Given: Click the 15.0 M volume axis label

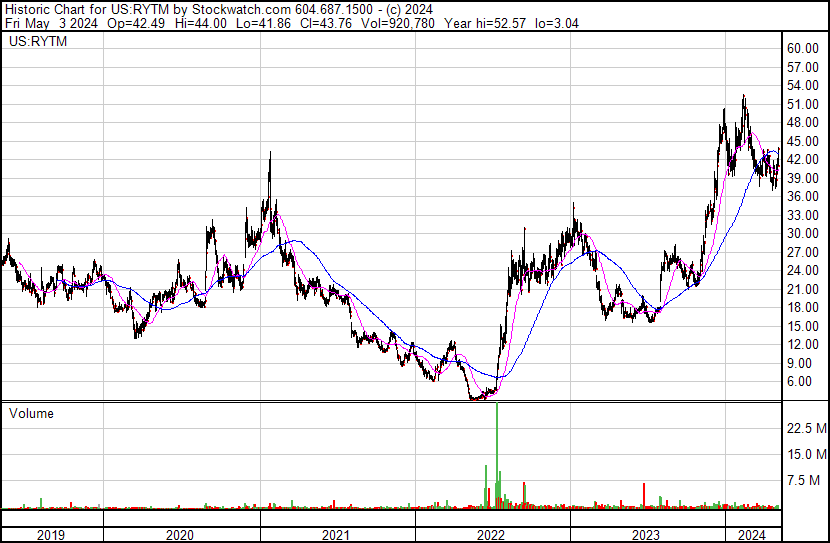Looking at the screenshot, I should tap(807, 454).
